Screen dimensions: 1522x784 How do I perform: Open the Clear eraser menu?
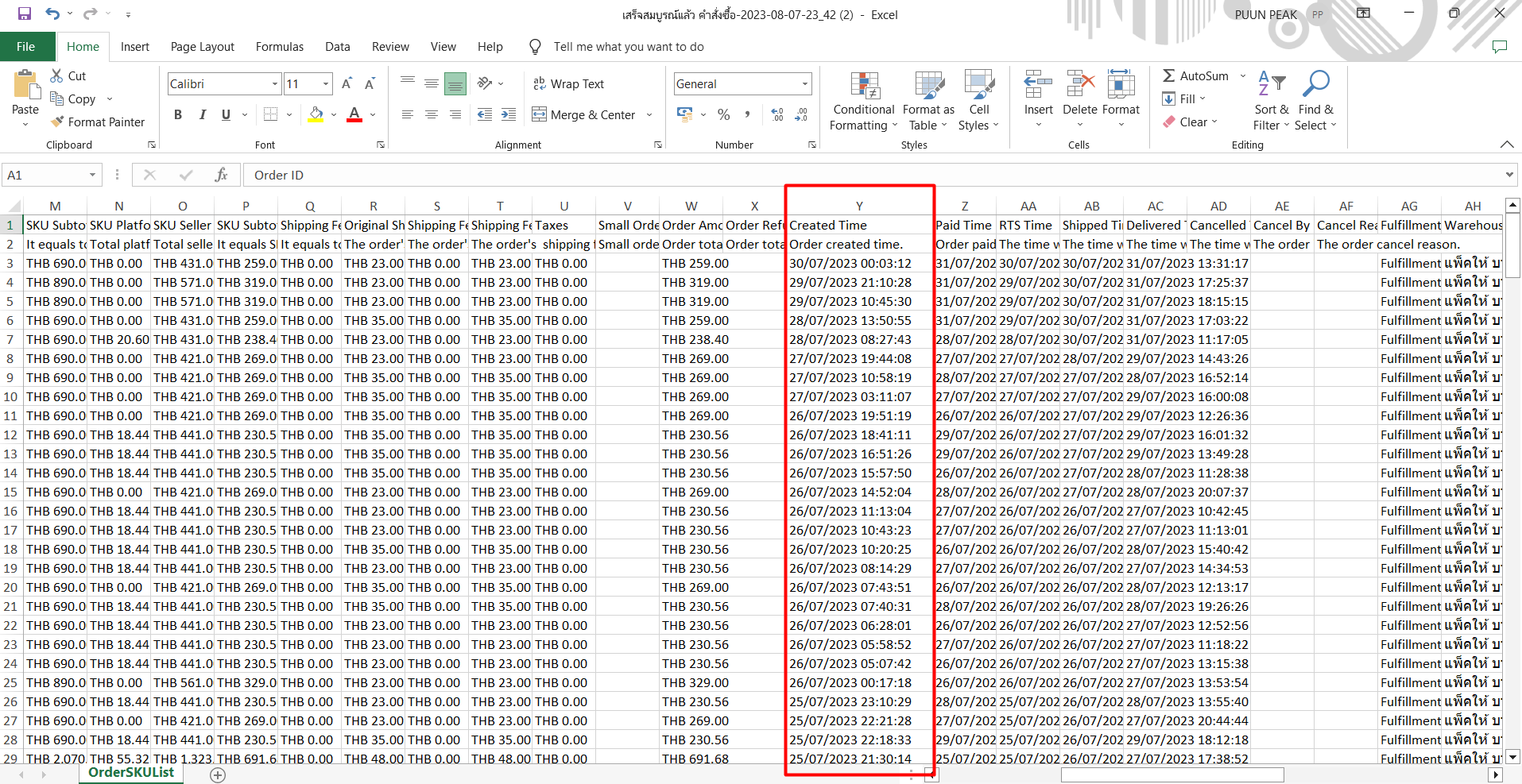(1190, 122)
